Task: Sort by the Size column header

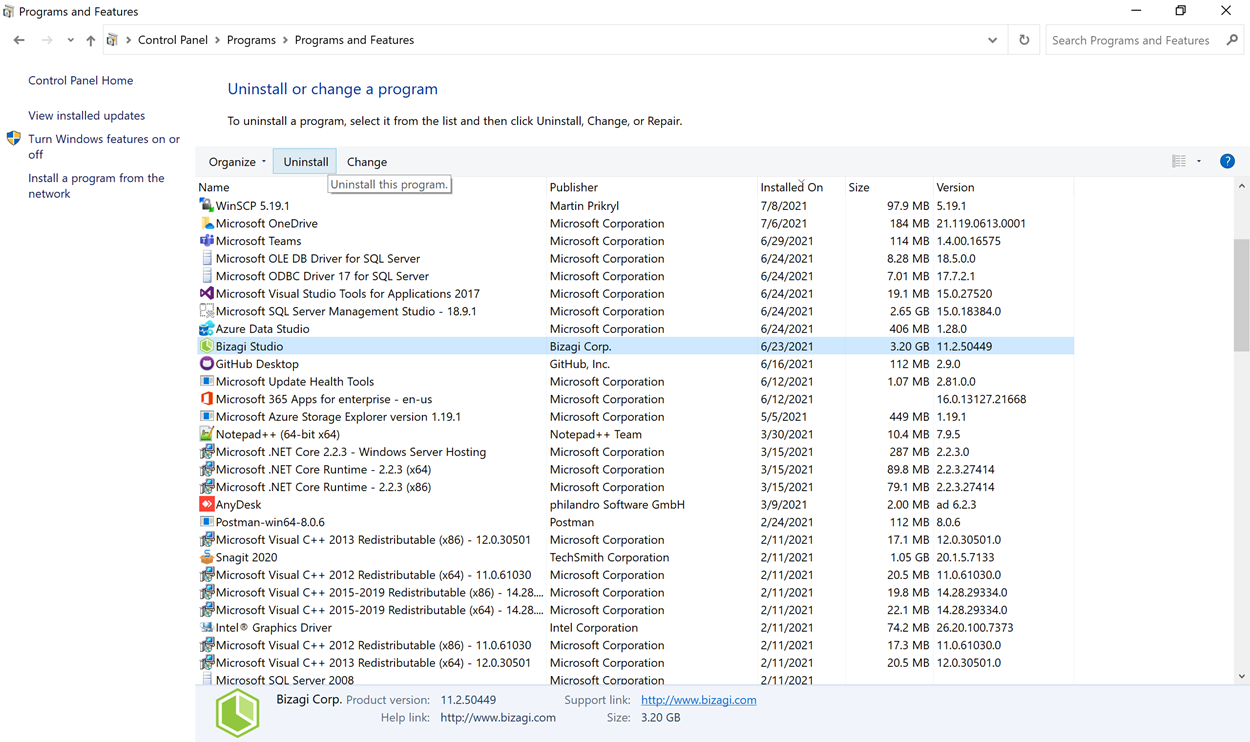Action: (x=889, y=187)
